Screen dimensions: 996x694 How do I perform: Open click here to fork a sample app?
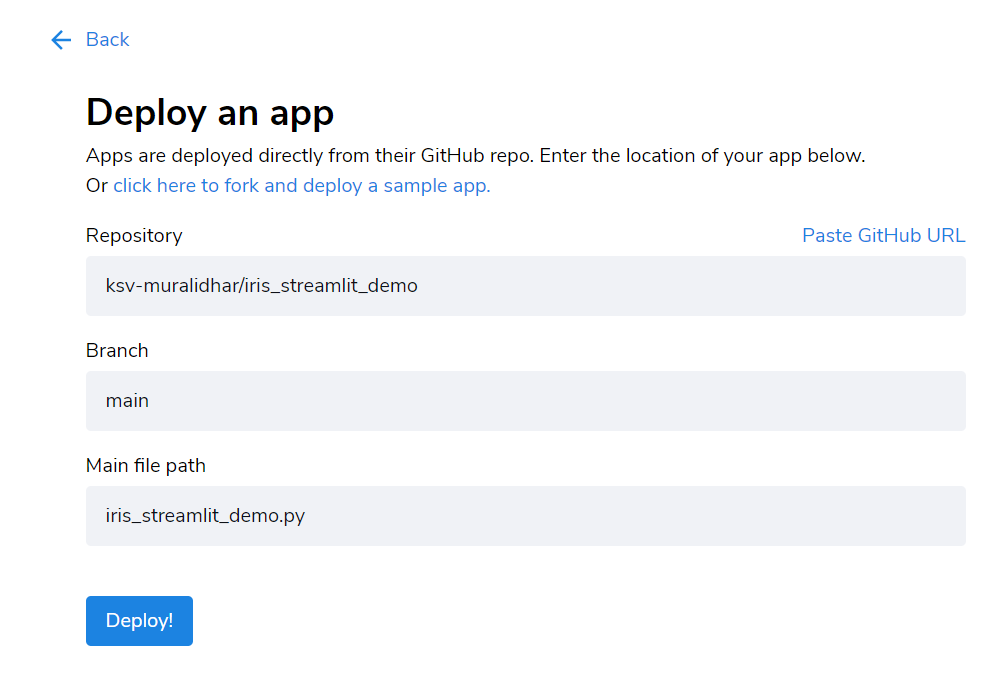tap(301, 185)
